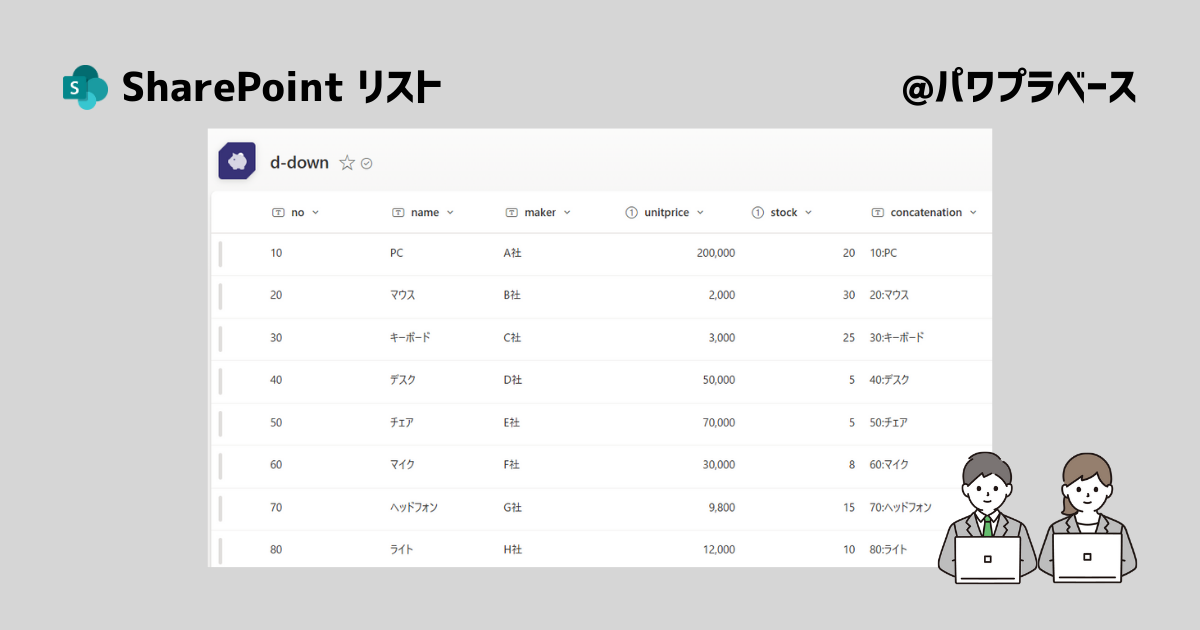Open the 80:ライト concatenation link
1200x630 pixels.
(891, 549)
